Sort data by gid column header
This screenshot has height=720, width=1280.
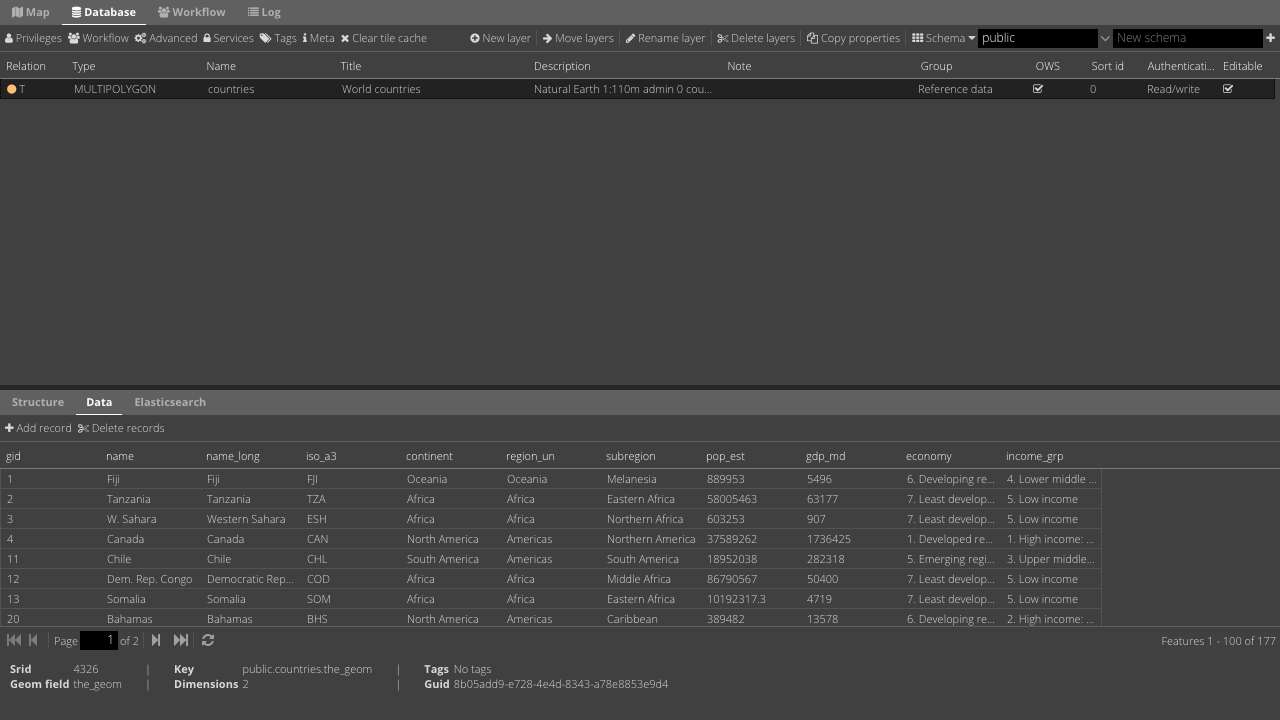[13, 456]
